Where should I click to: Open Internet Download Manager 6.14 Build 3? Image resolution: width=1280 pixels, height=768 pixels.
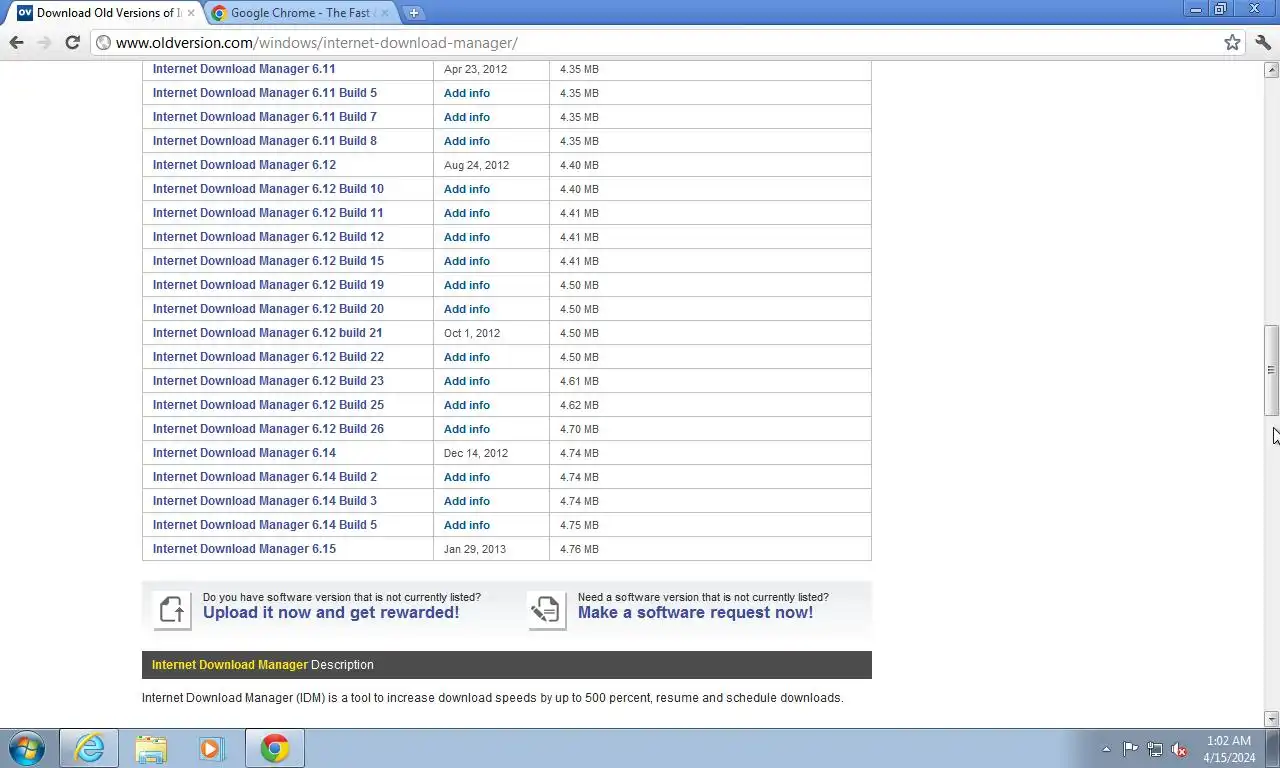coord(265,501)
